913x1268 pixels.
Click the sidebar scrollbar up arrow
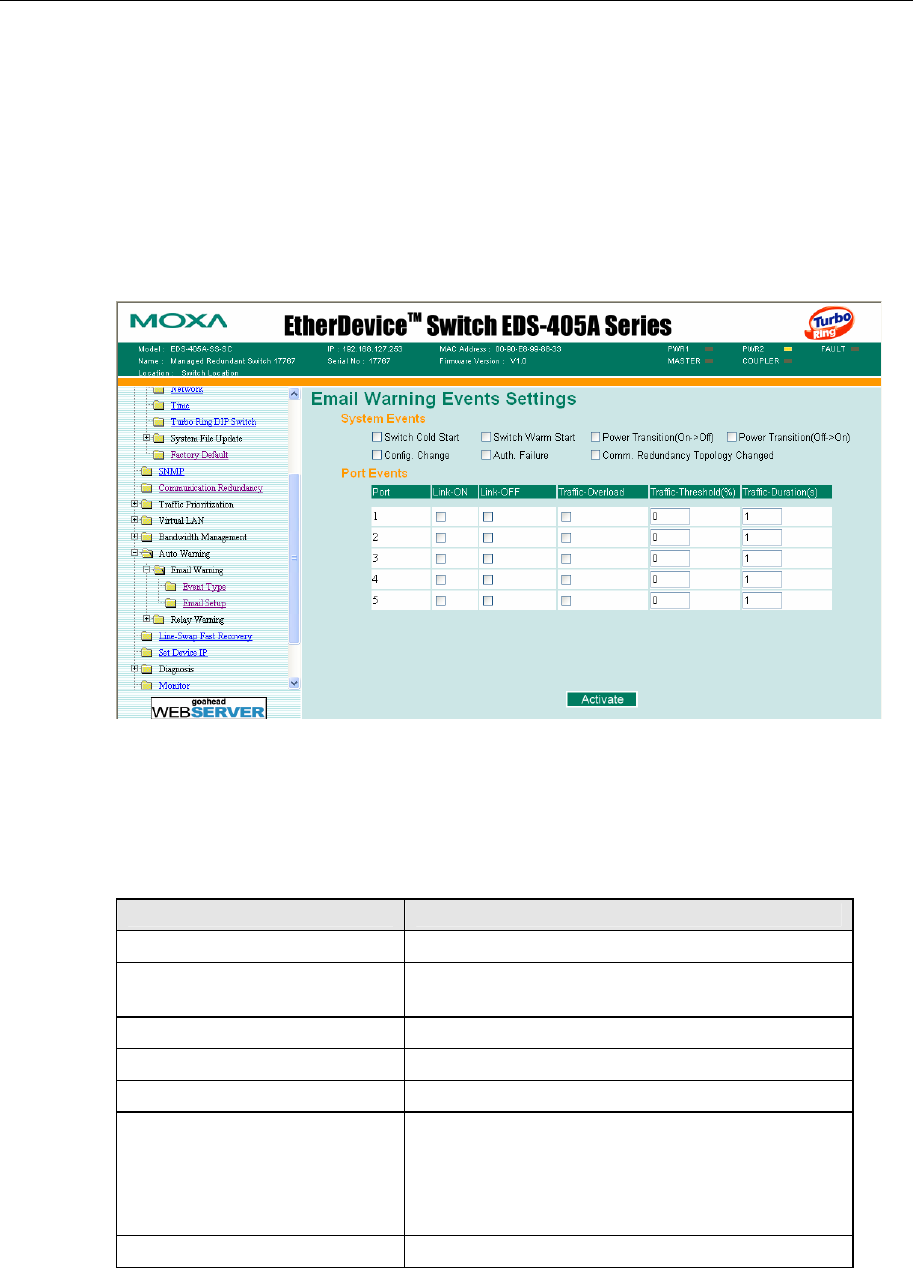[294, 393]
